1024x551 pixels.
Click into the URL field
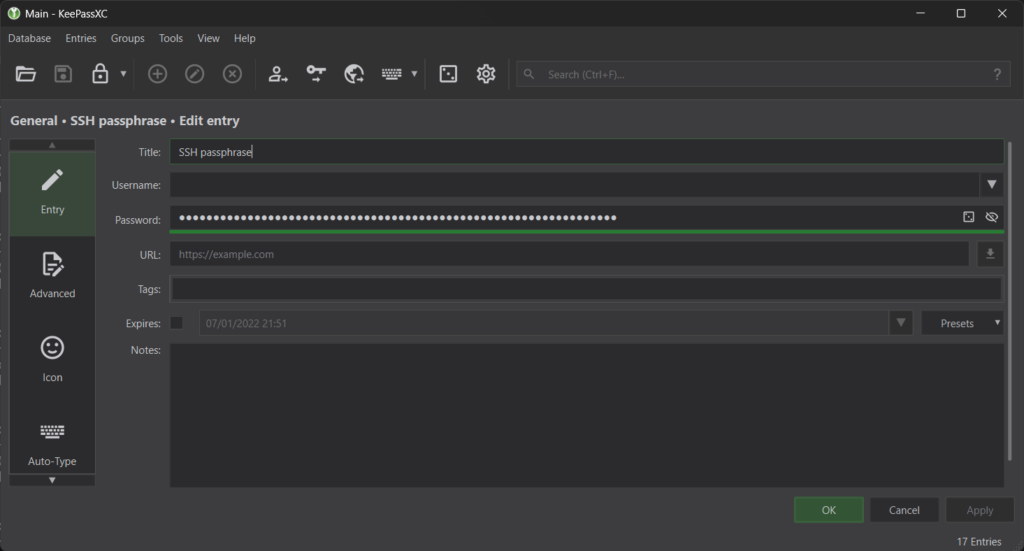coord(569,254)
